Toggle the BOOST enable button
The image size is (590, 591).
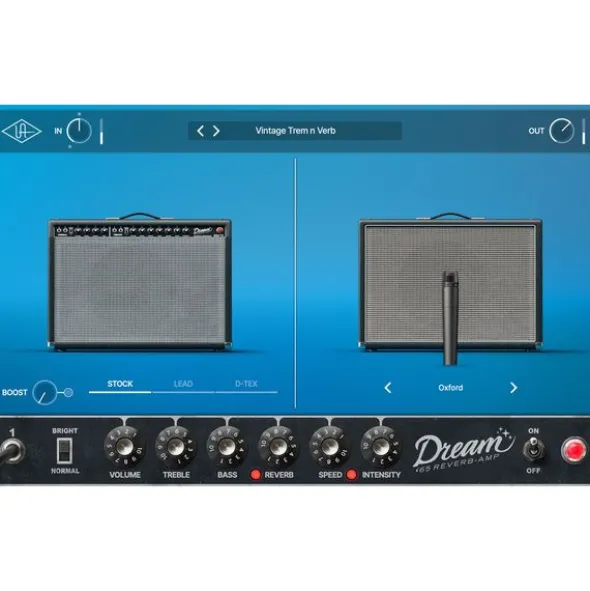(x=68, y=393)
